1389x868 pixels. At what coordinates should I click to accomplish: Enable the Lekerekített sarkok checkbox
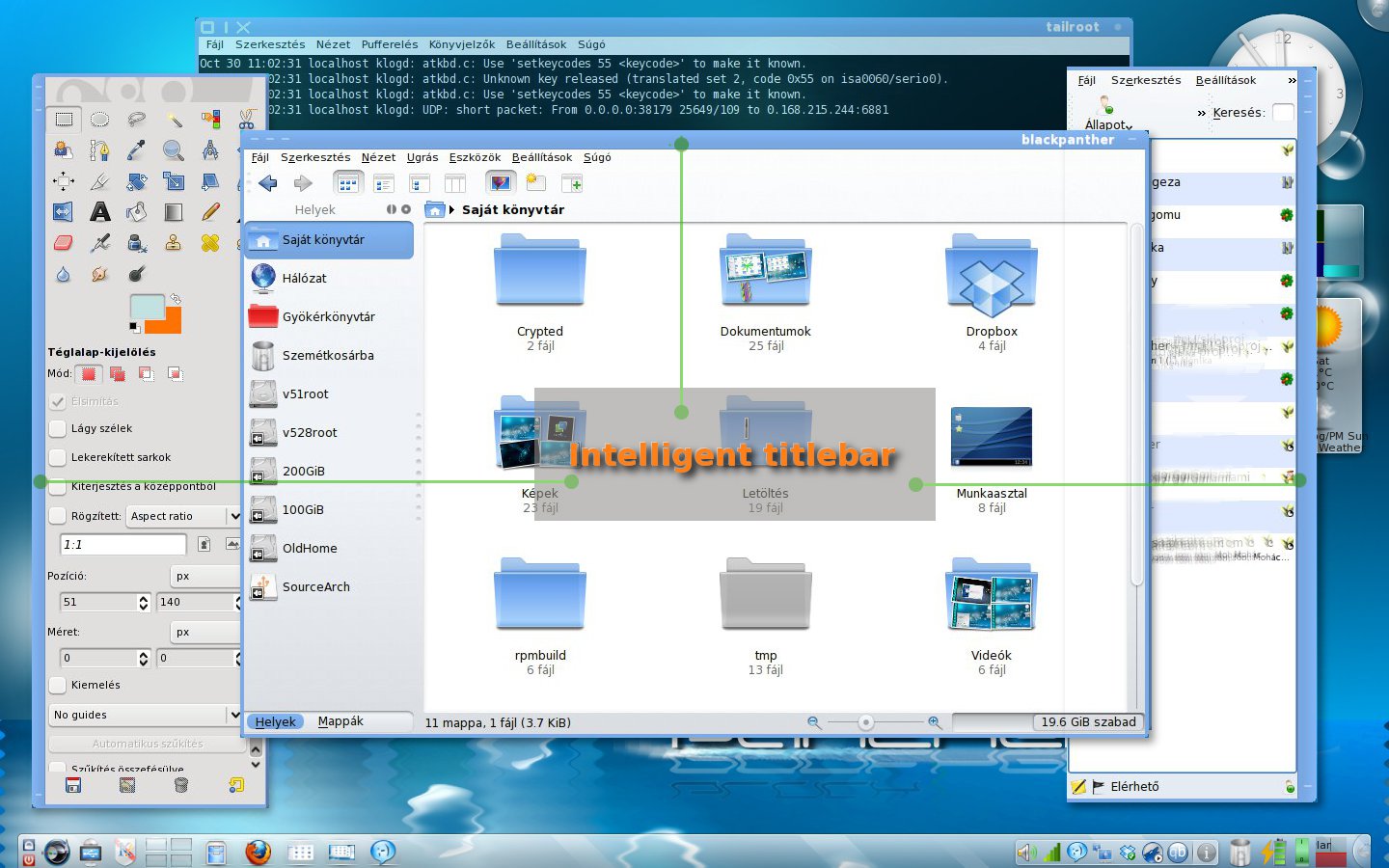(58, 458)
